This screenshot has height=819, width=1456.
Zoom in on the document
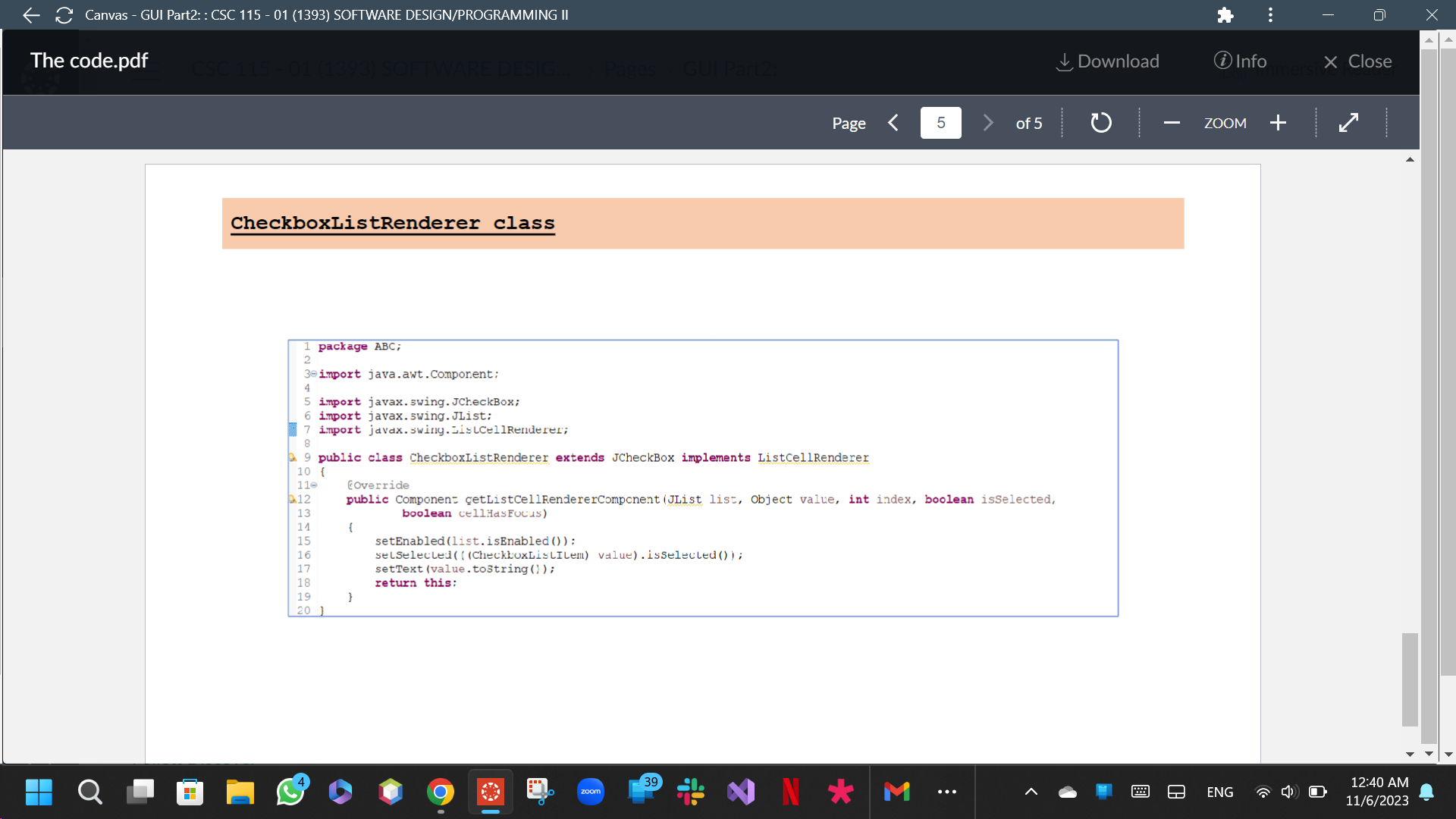pos(1278,122)
